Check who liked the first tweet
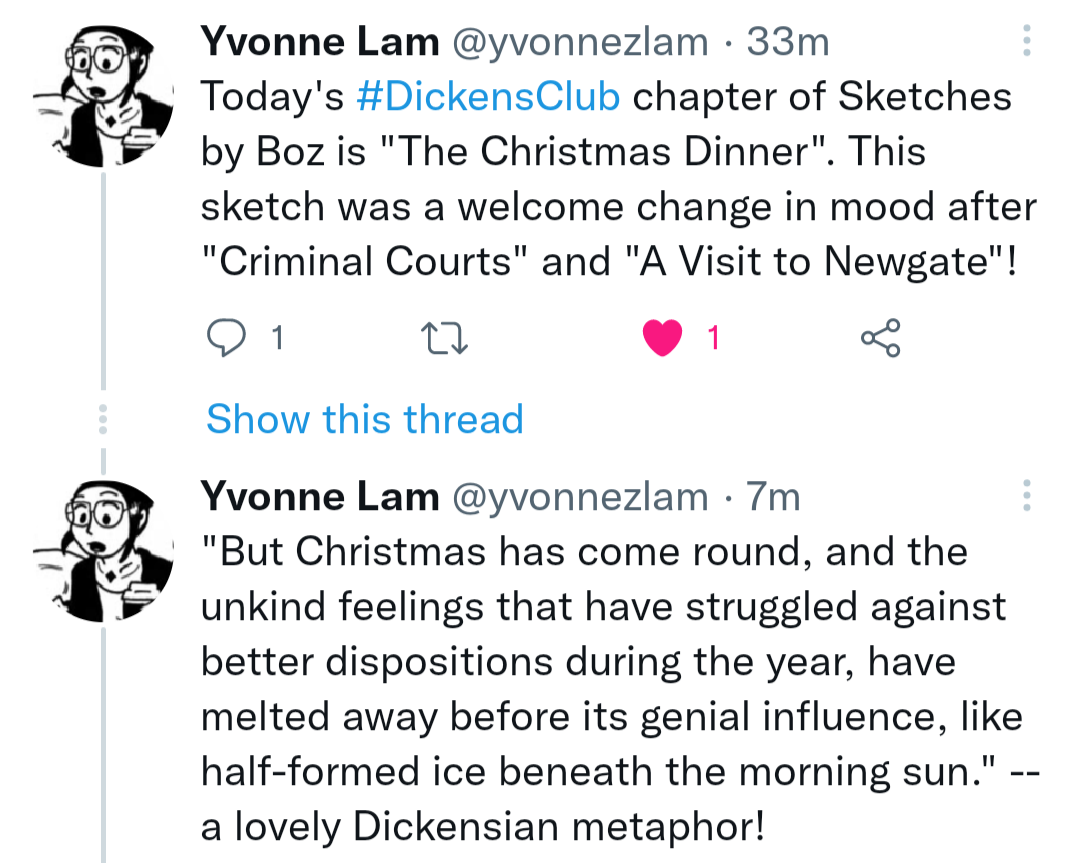The image size is (1080, 863). click(x=713, y=338)
